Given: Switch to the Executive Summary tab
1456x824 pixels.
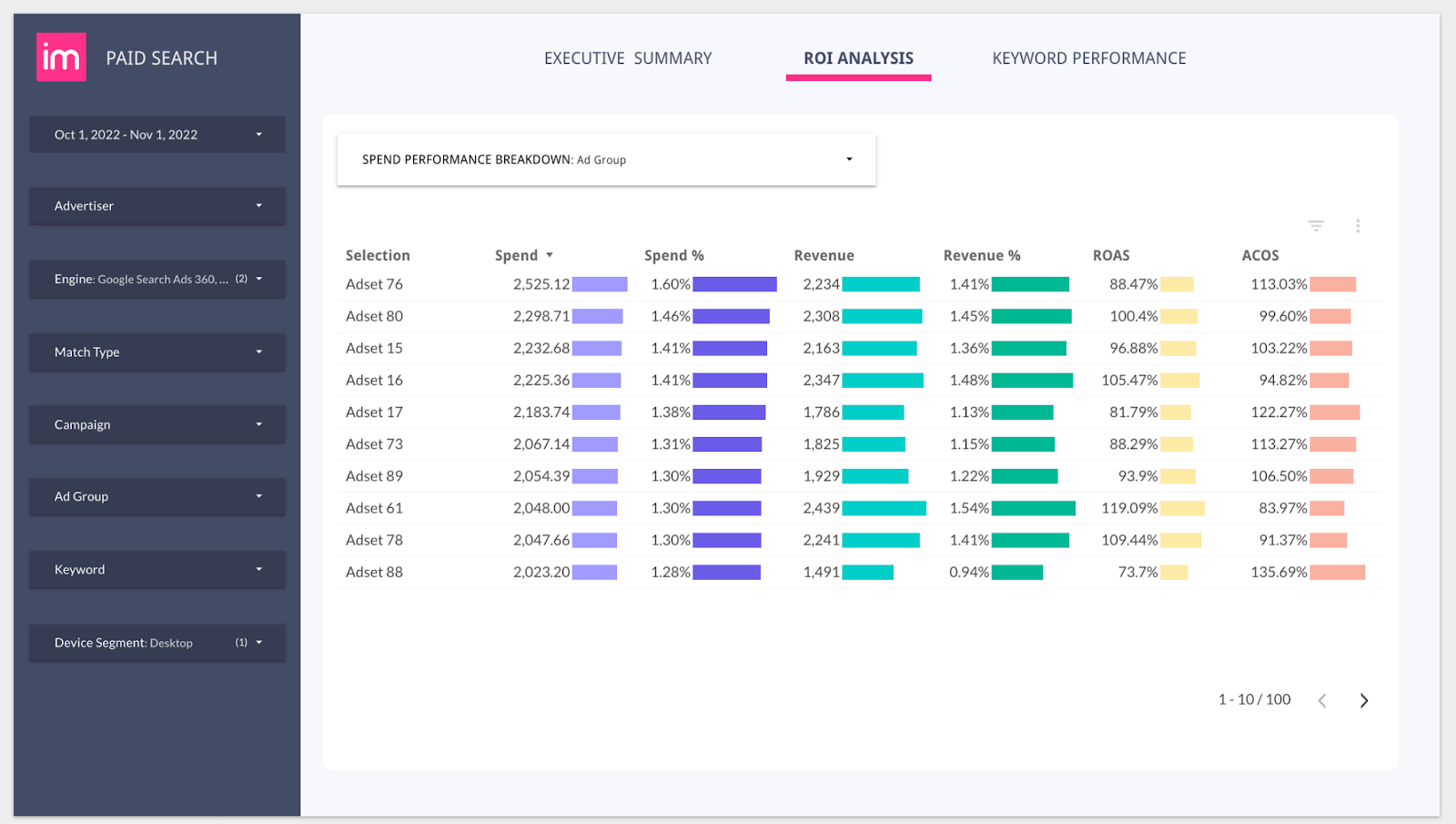Looking at the screenshot, I should 628,58.
